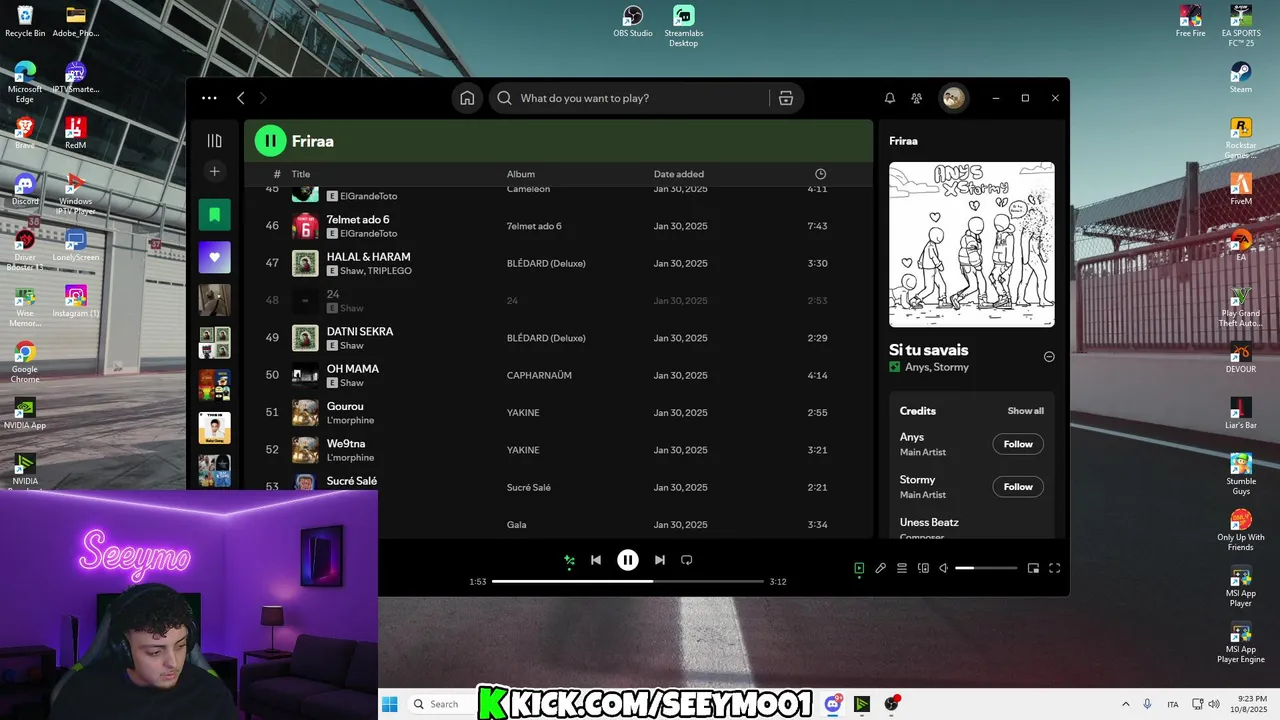This screenshot has height=720, width=1280.
Task: Click the What do you want to play search field
Action: click(640, 98)
